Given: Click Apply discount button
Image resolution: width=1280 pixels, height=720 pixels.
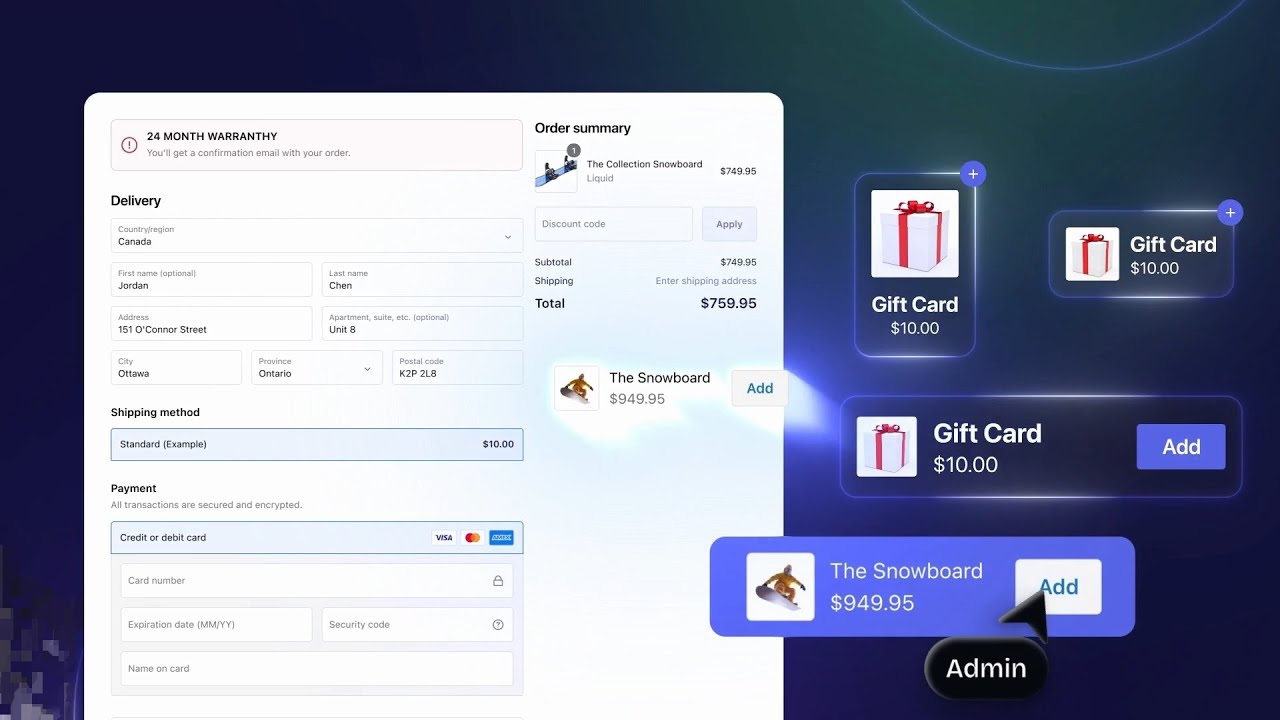Looking at the screenshot, I should coord(729,224).
